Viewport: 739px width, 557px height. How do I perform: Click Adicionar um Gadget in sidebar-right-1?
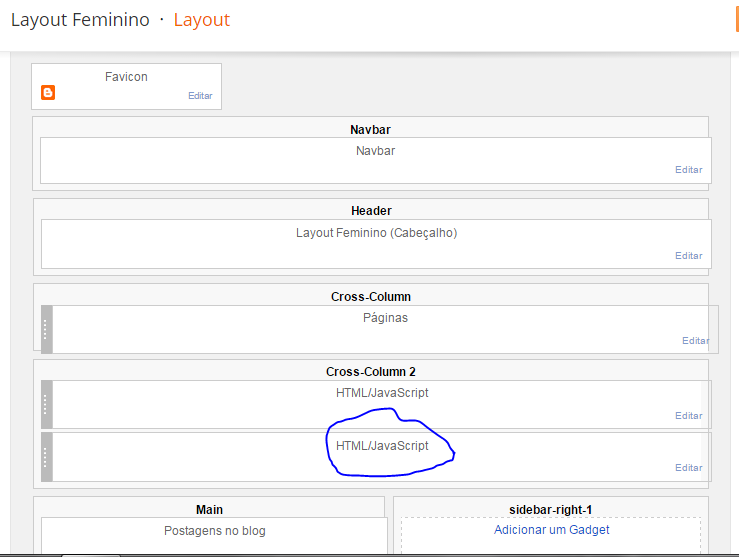click(551, 530)
